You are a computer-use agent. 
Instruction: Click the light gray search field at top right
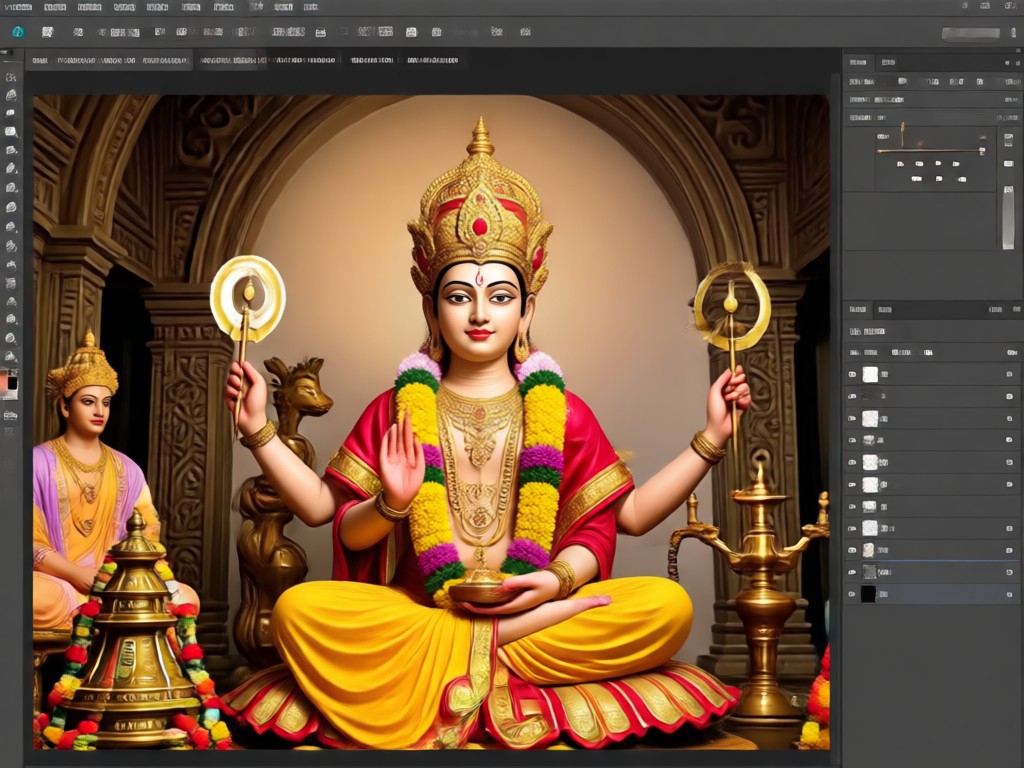[x=970, y=33]
